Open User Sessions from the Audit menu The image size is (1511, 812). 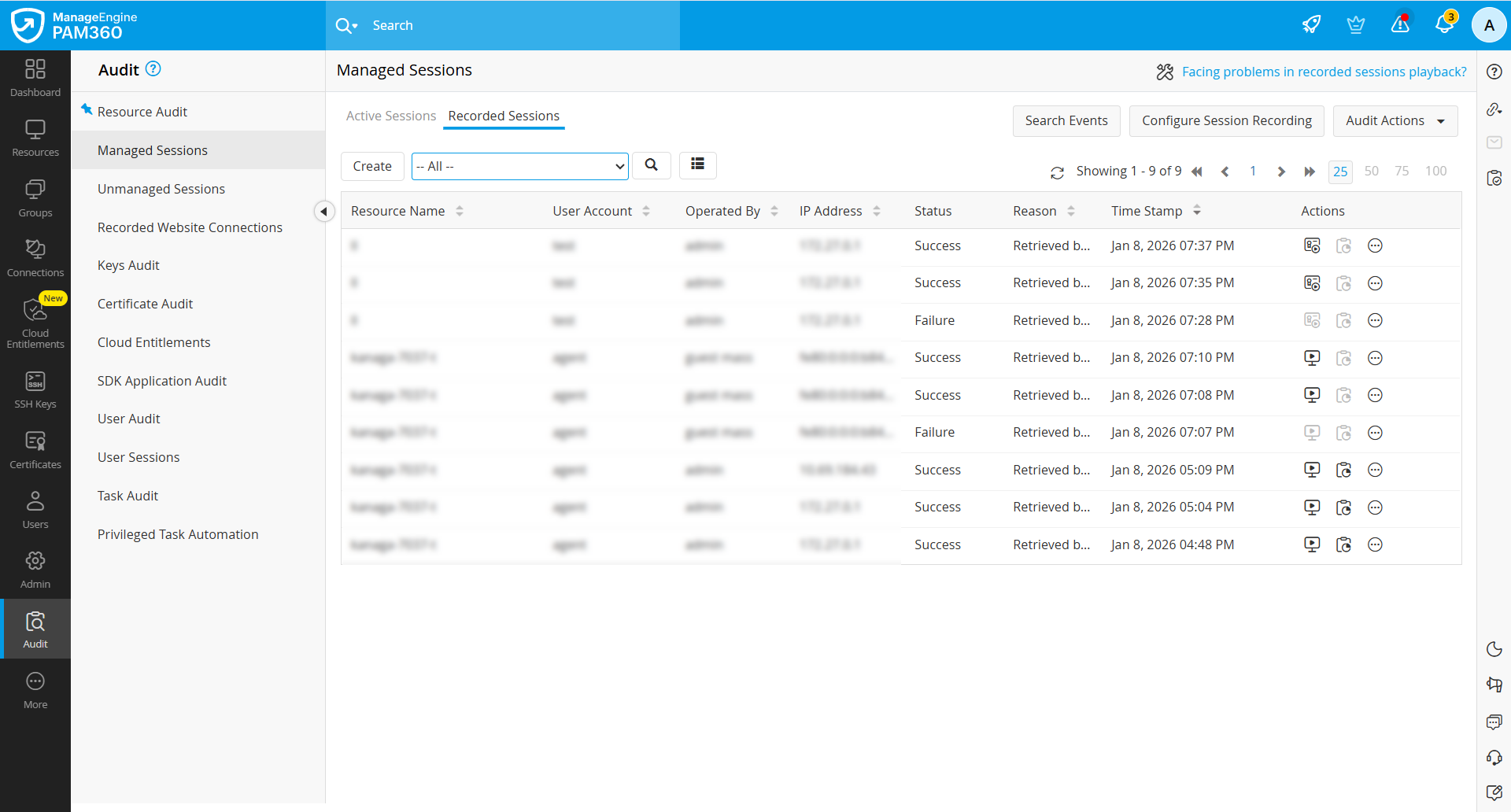[139, 457]
